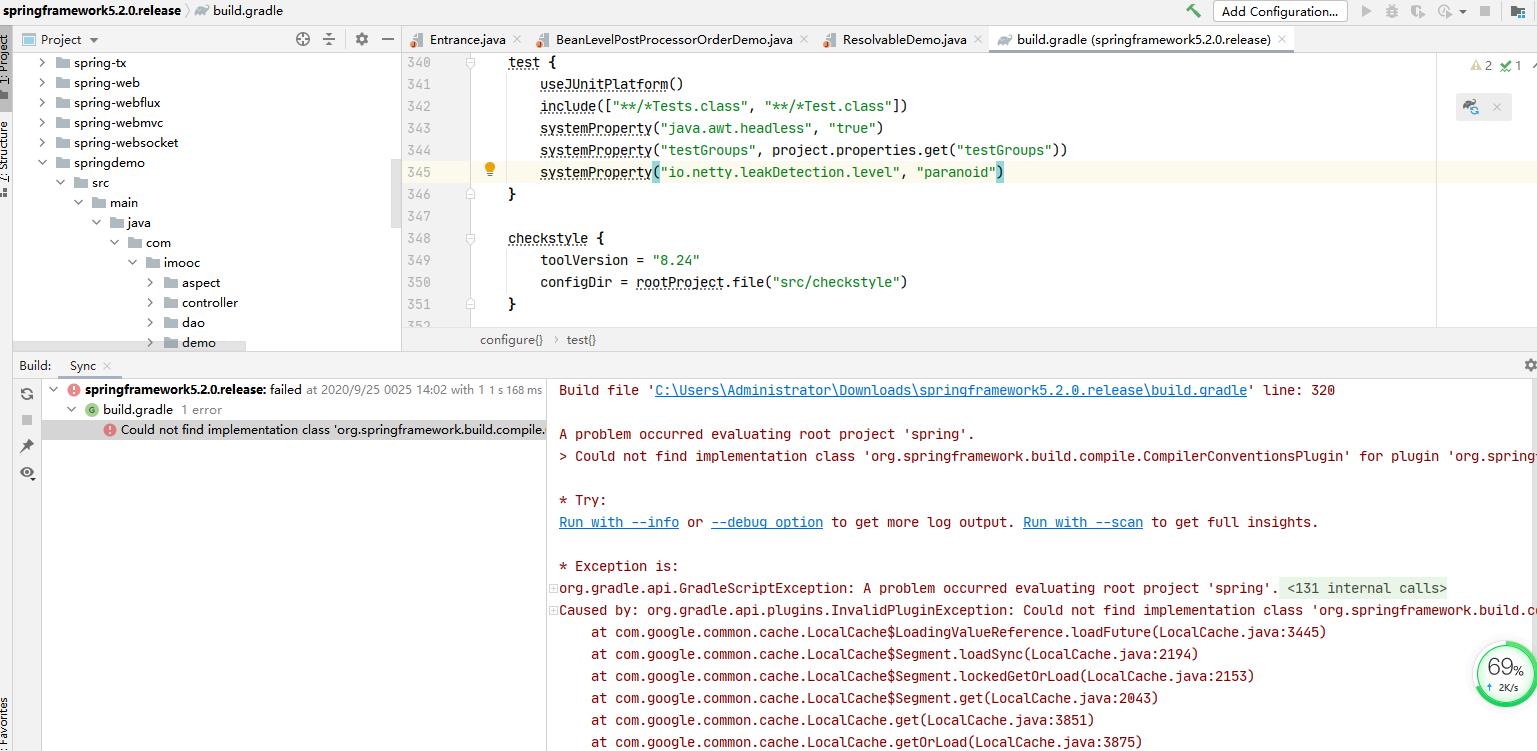The height and width of the screenshot is (751, 1537).
Task: Click the Profiler run icon
Action: pyautogui.click(x=1444, y=11)
